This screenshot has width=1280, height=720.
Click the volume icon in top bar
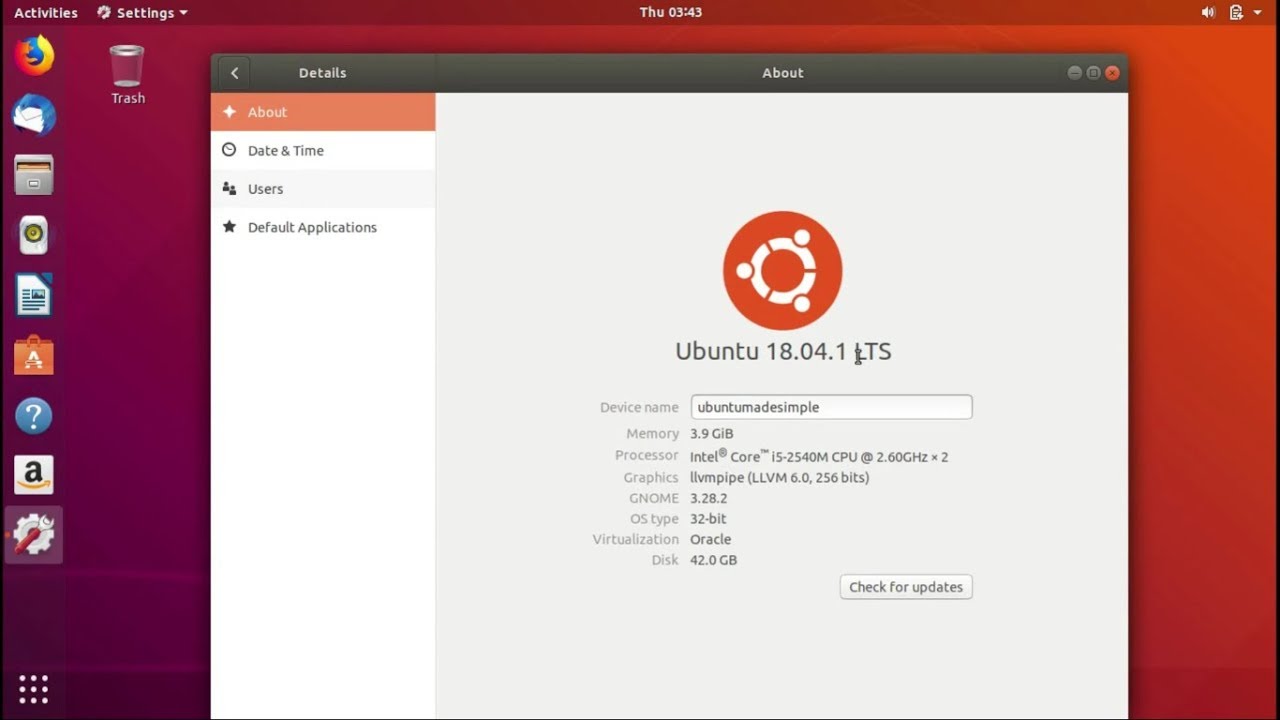click(1208, 13)
